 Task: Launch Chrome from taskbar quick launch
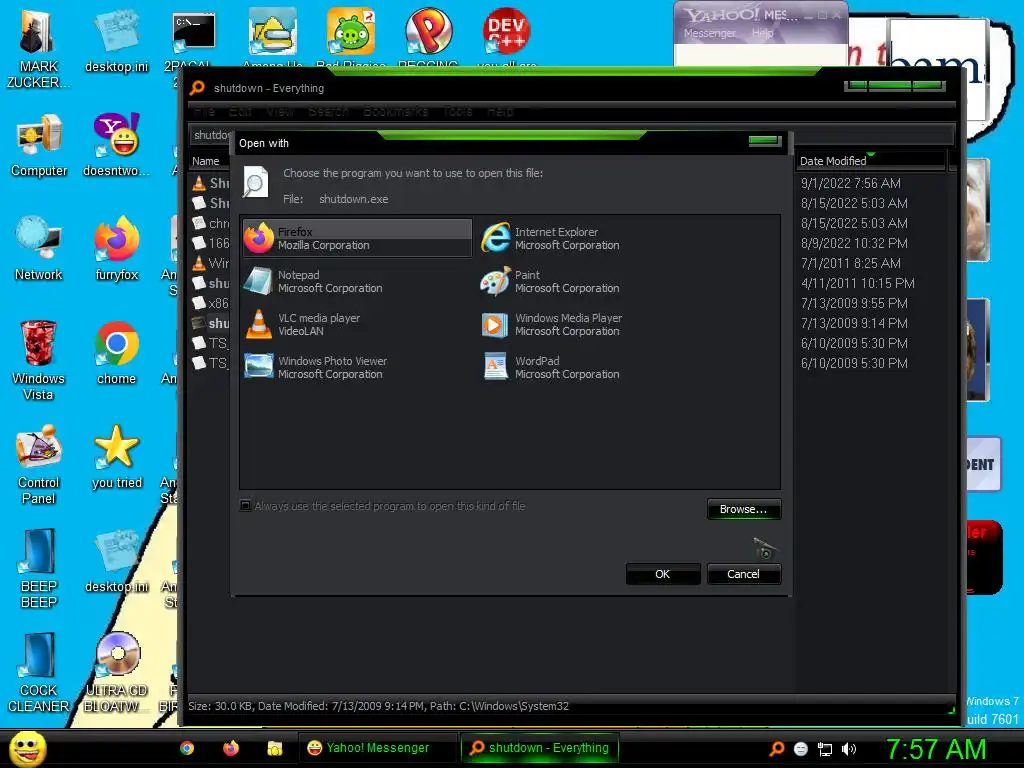tap(187, 748)
